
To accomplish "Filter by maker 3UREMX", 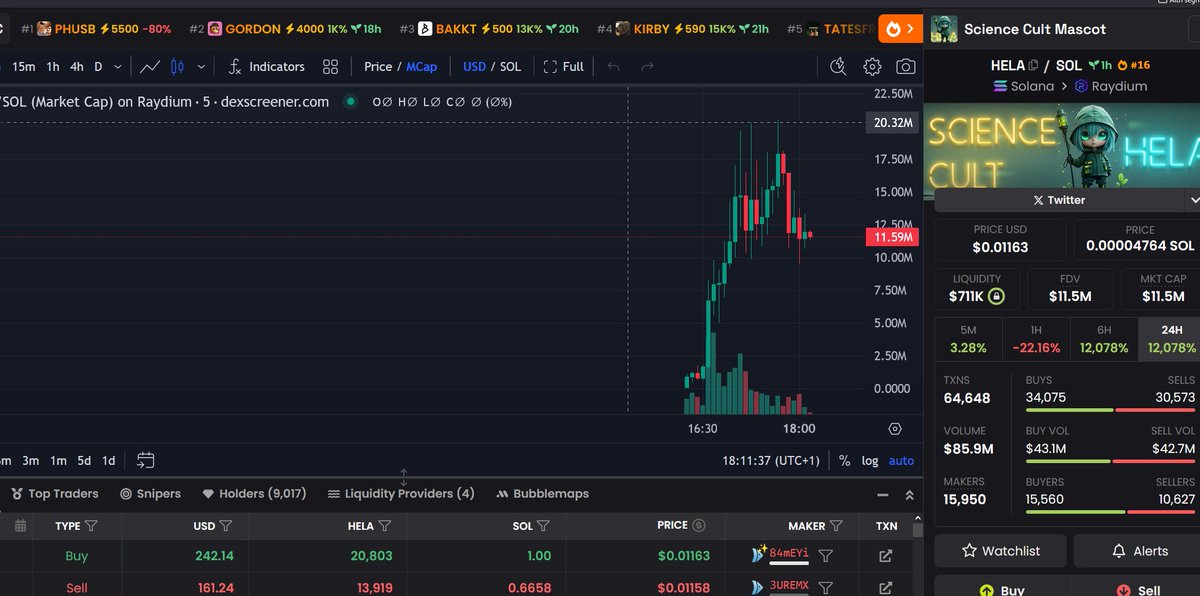I will (x=826, y=587).
